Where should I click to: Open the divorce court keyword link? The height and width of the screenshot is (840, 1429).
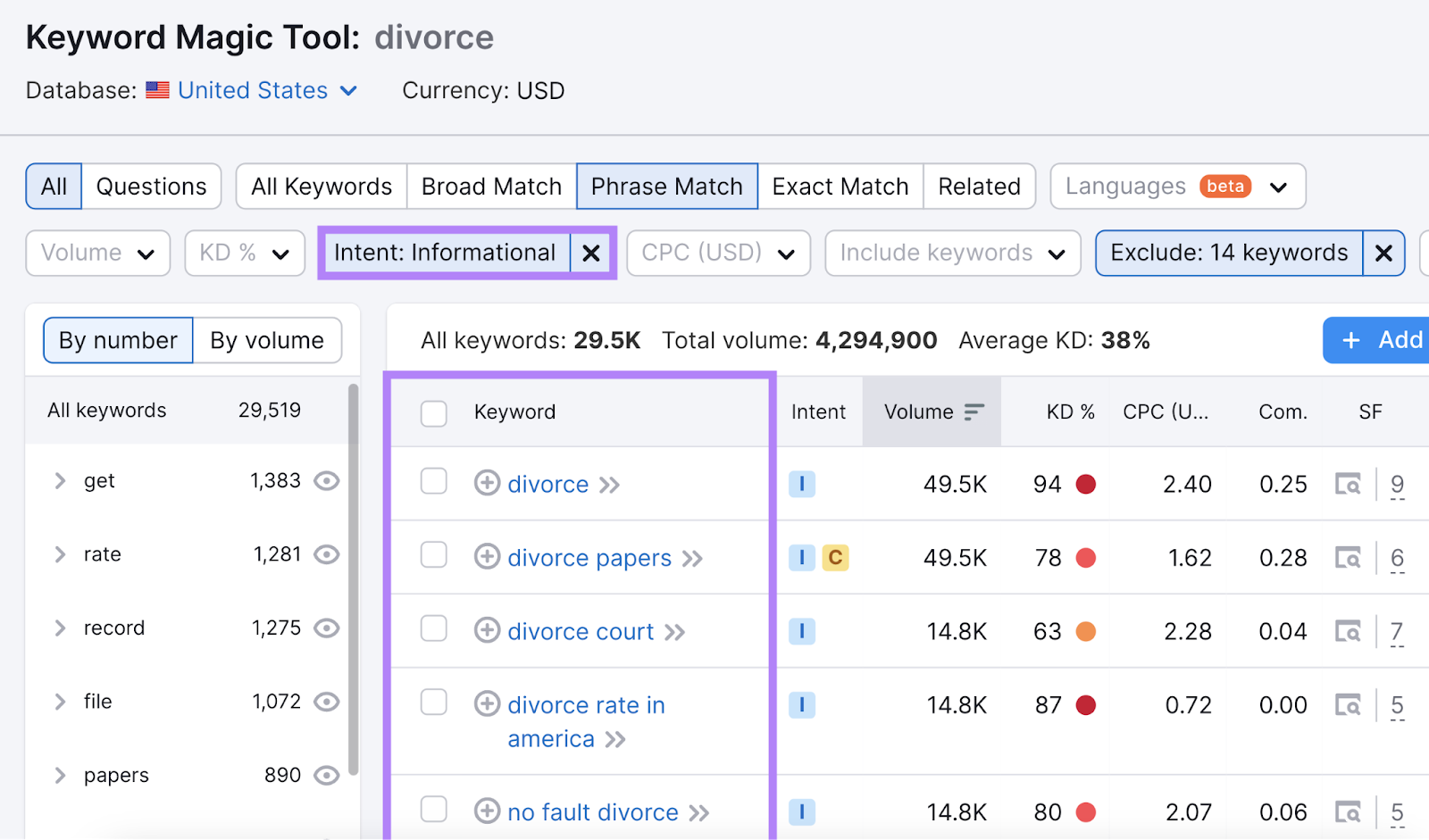[581, 632]
